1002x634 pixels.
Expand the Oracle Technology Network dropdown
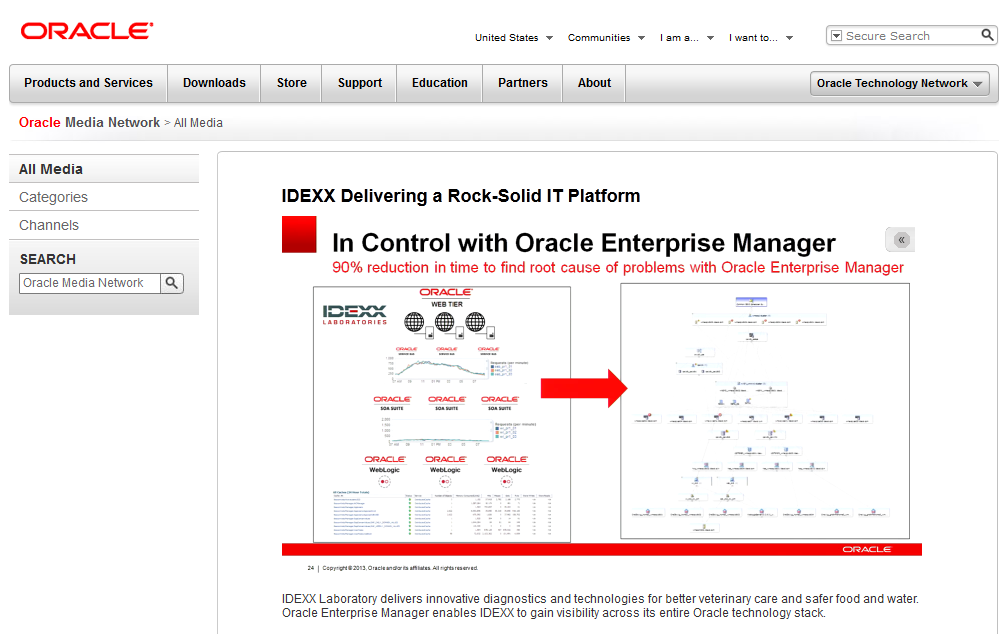tap(899, 83)
